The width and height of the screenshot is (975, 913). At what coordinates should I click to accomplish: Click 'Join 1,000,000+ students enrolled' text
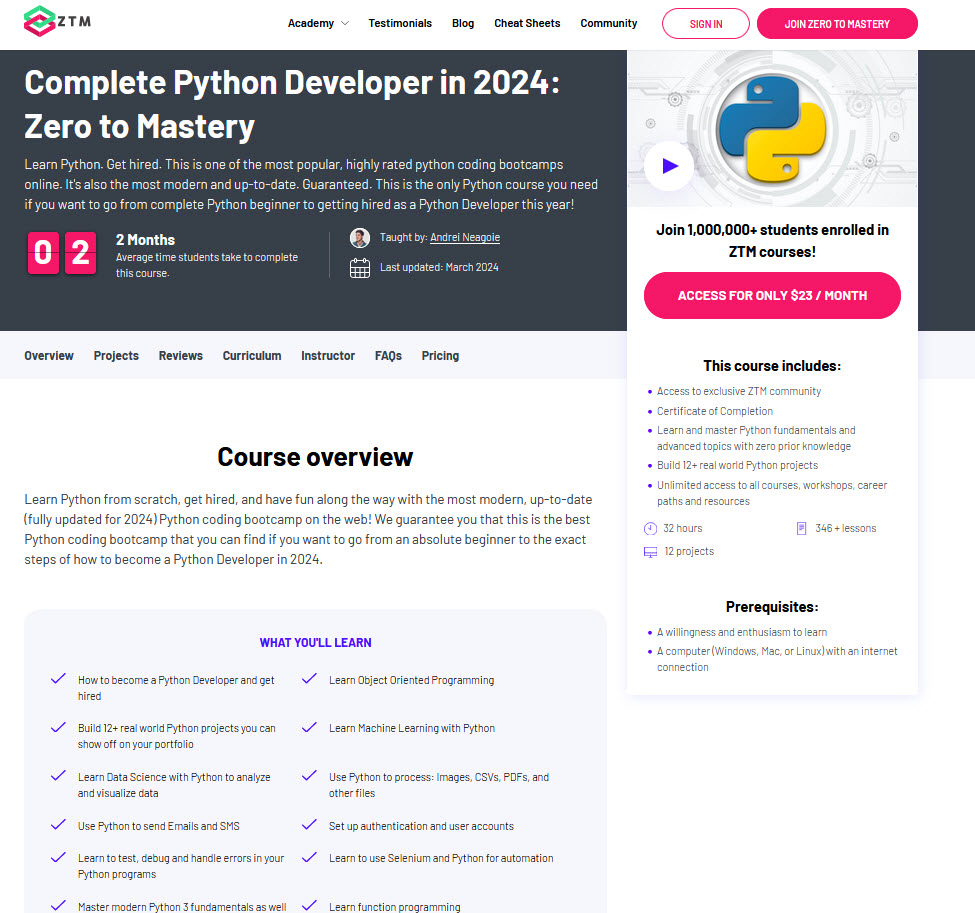coord(772,241)
